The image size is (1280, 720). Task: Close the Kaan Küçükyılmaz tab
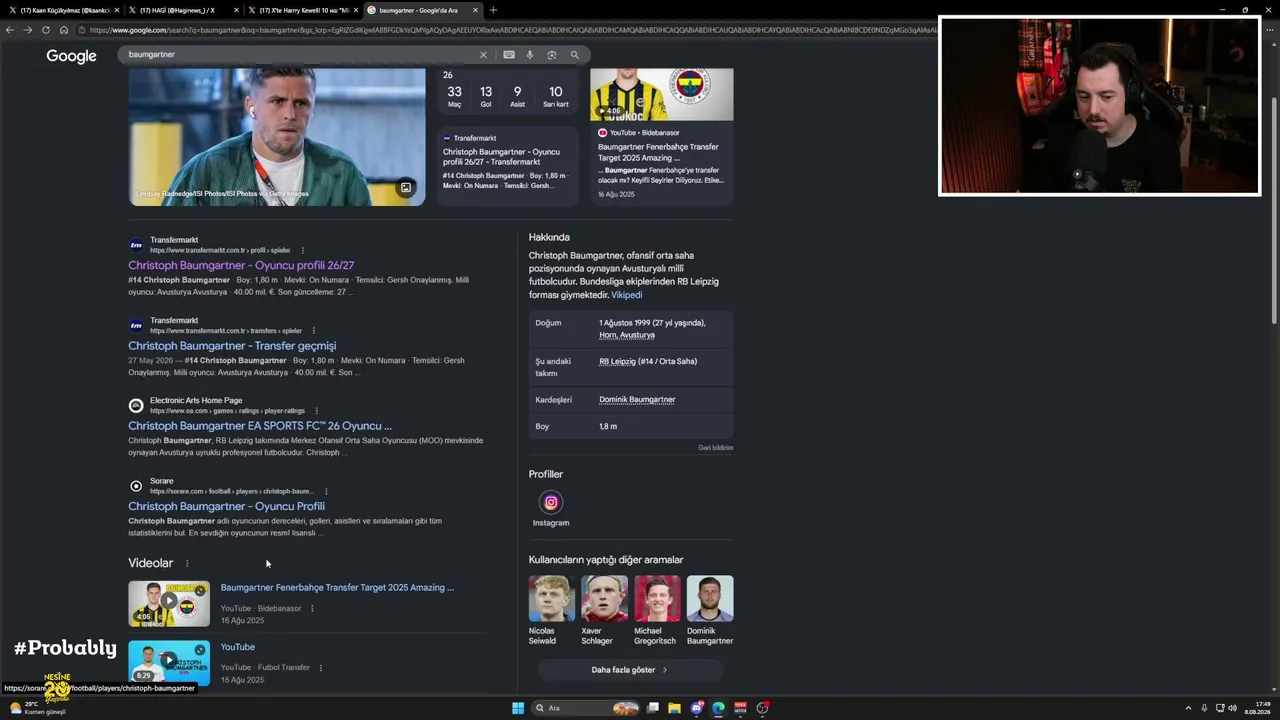tap(117, 10)
